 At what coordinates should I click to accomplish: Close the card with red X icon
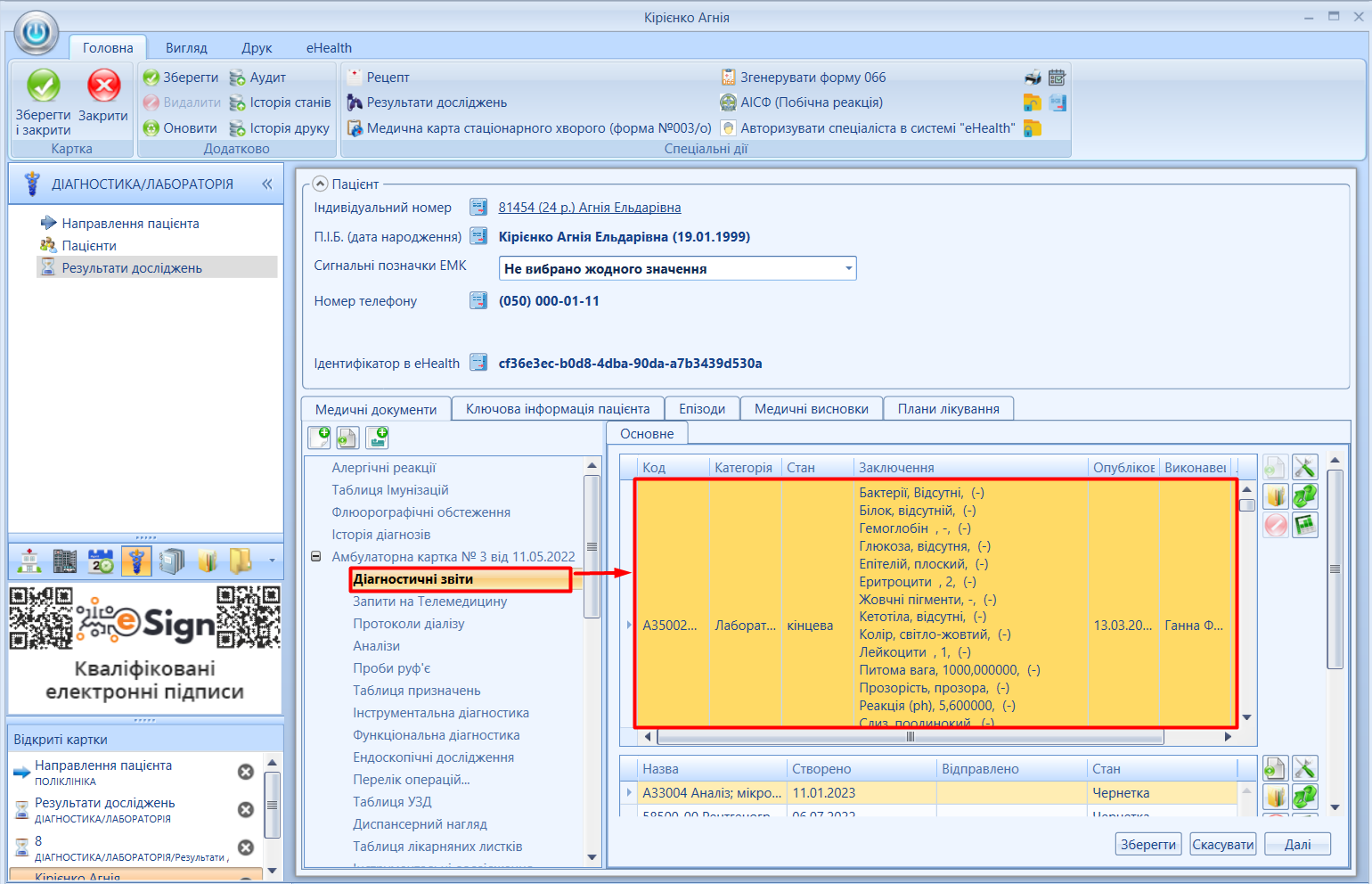click(103, 96)
